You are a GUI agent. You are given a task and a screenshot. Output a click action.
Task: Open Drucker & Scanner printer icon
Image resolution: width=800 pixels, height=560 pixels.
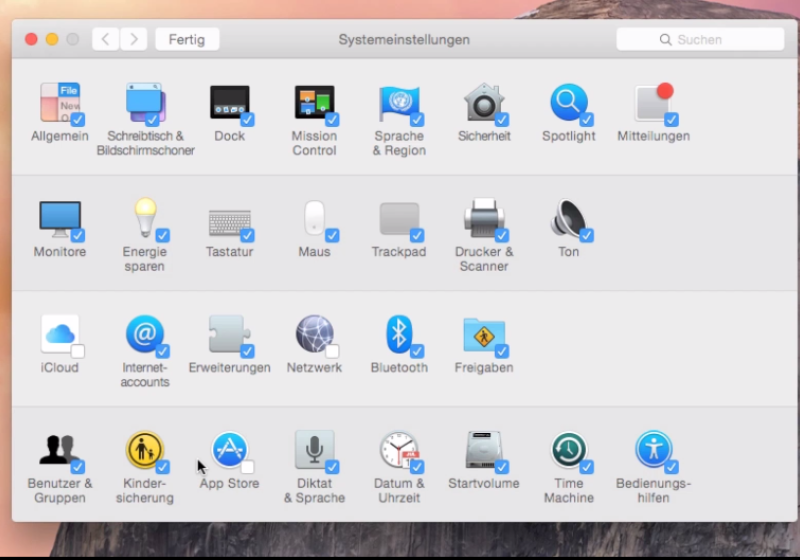[x=484, y=218]
